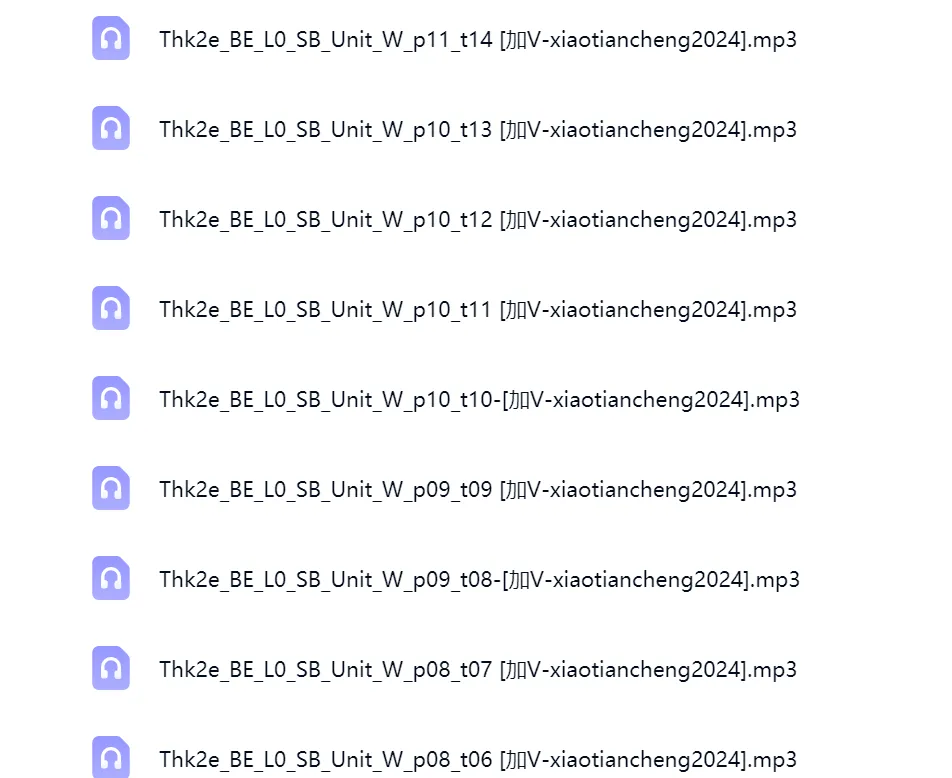Select the Unit_W_p10_t11 mp3 file name
The width and height of the screenshot is (952, 778).
point(478,310)
